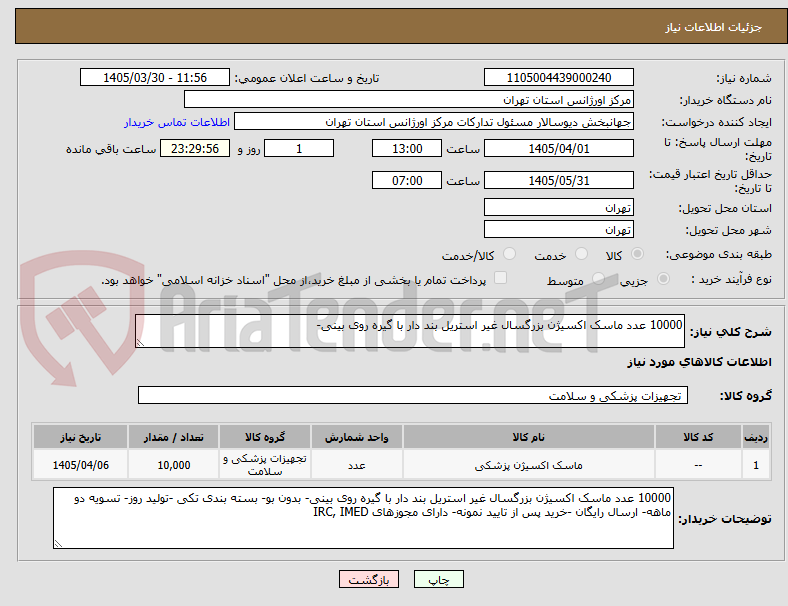Screen dimensions: 788x606
Task: Click the response deadline date 1405/04/01
Action: pos(559,149)
